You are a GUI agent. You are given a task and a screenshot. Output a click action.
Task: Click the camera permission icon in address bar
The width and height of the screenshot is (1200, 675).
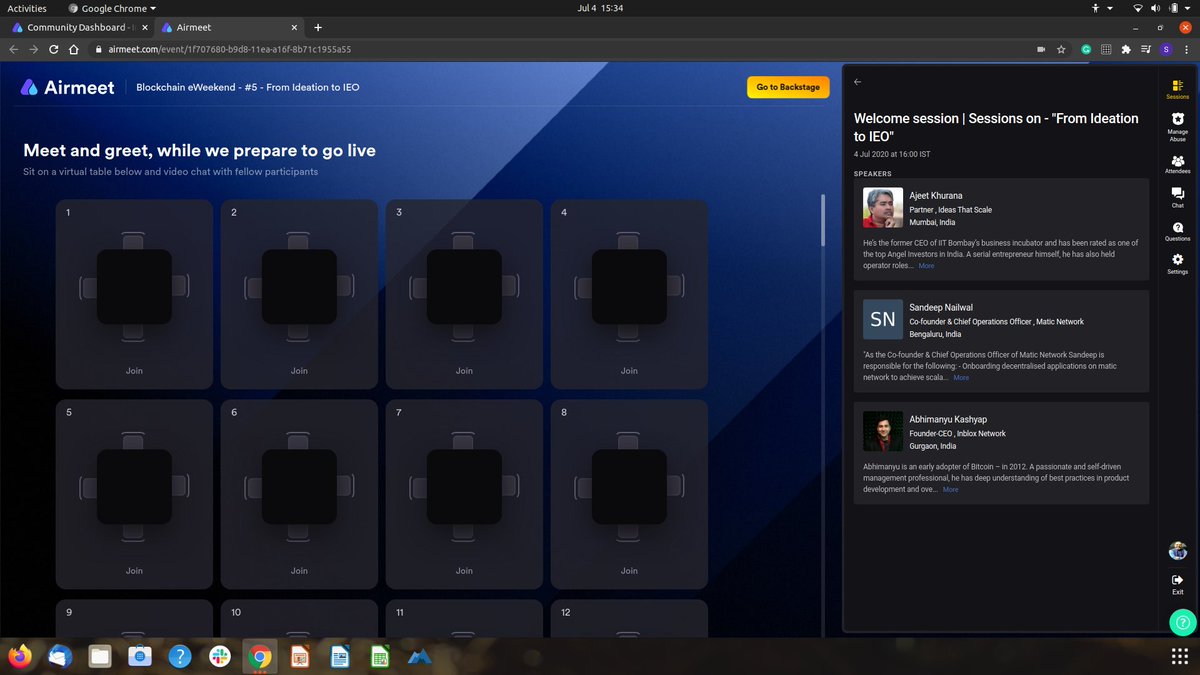1041,48
